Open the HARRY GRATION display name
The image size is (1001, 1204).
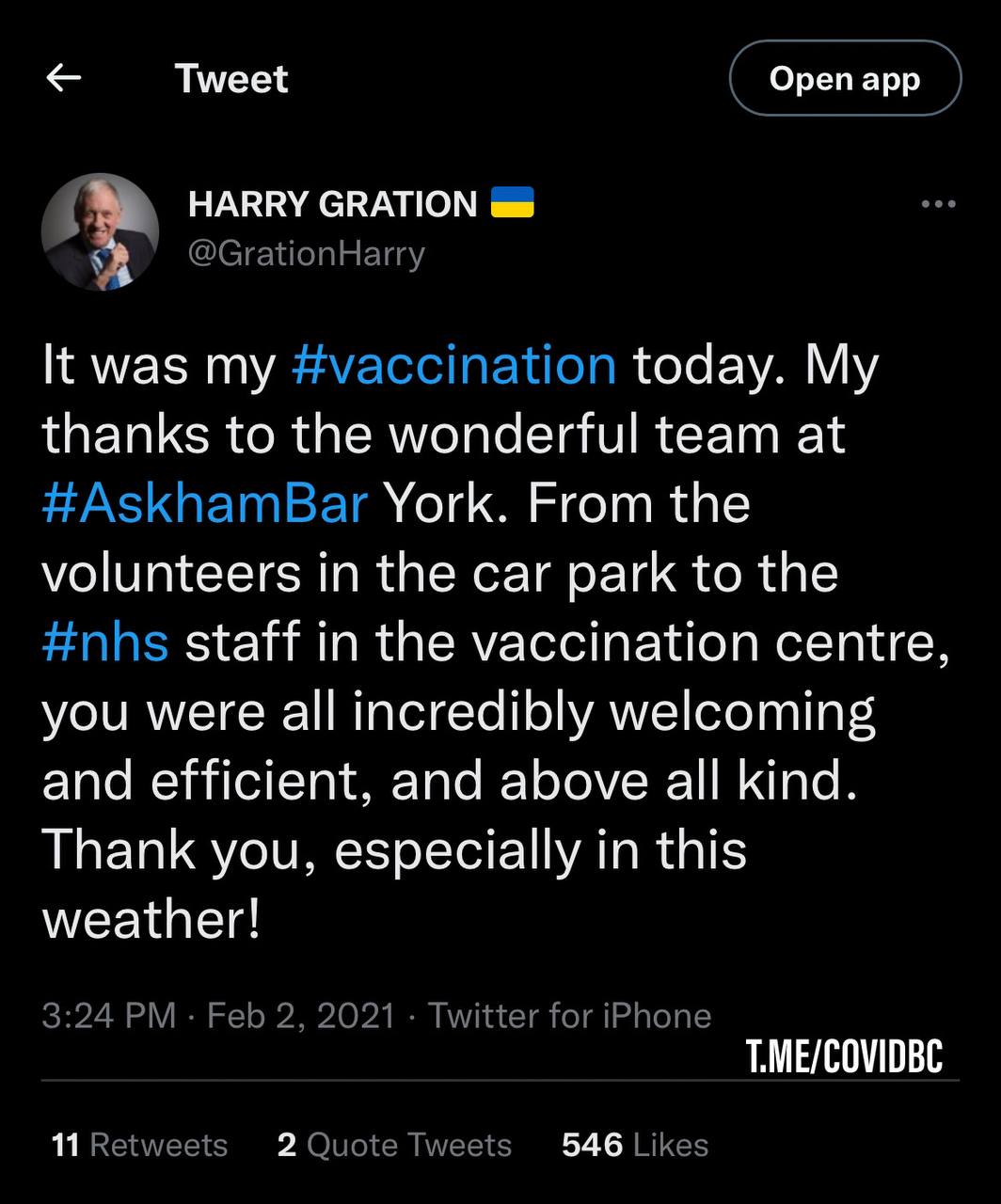333,204
